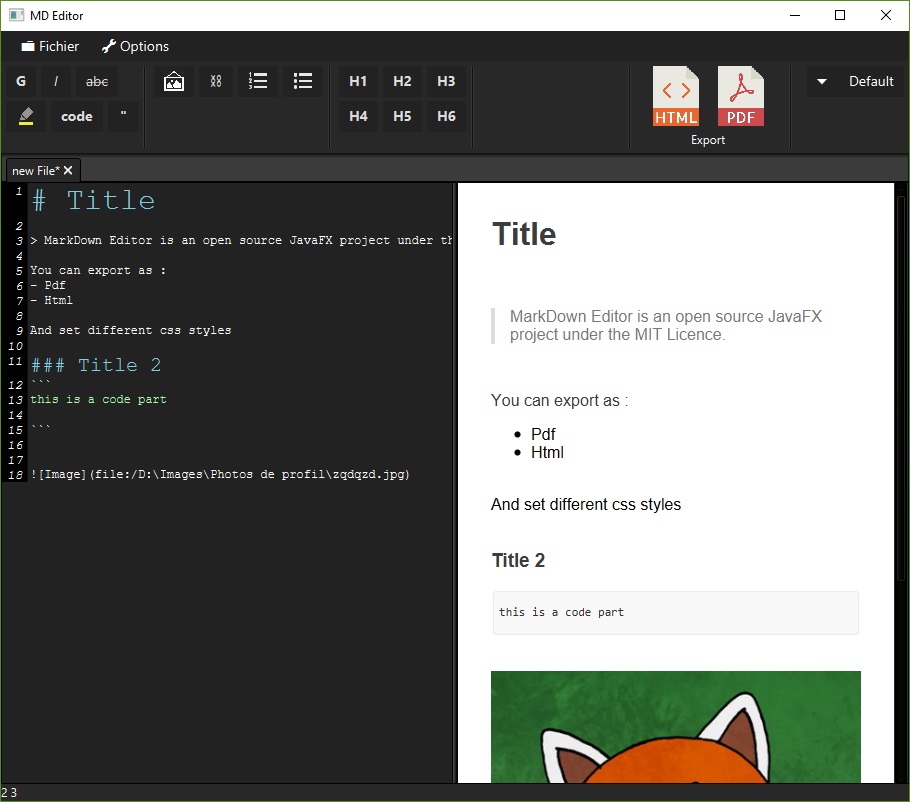Insert a blockquote with the quote button

(x=123, y=117)
